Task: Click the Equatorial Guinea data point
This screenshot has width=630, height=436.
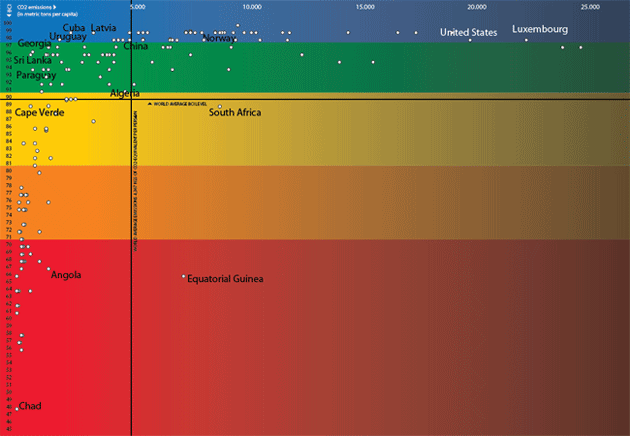Action: click(x=184, y=277)
